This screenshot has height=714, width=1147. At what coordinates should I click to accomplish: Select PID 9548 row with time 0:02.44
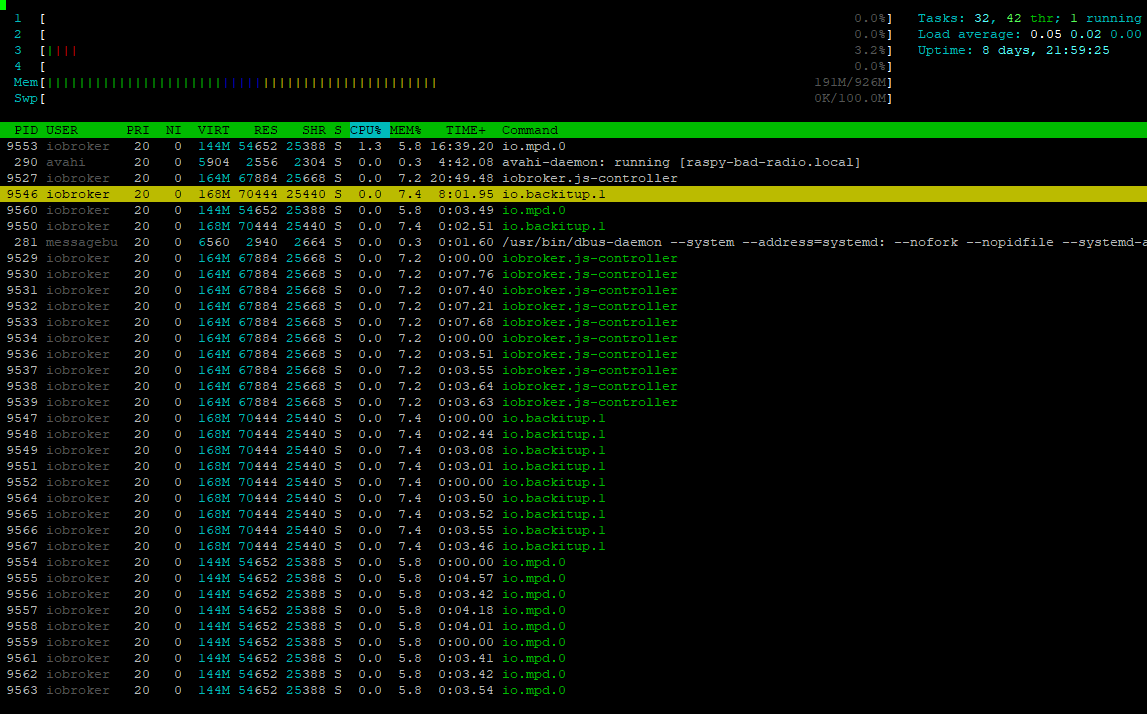coord(574,435)
